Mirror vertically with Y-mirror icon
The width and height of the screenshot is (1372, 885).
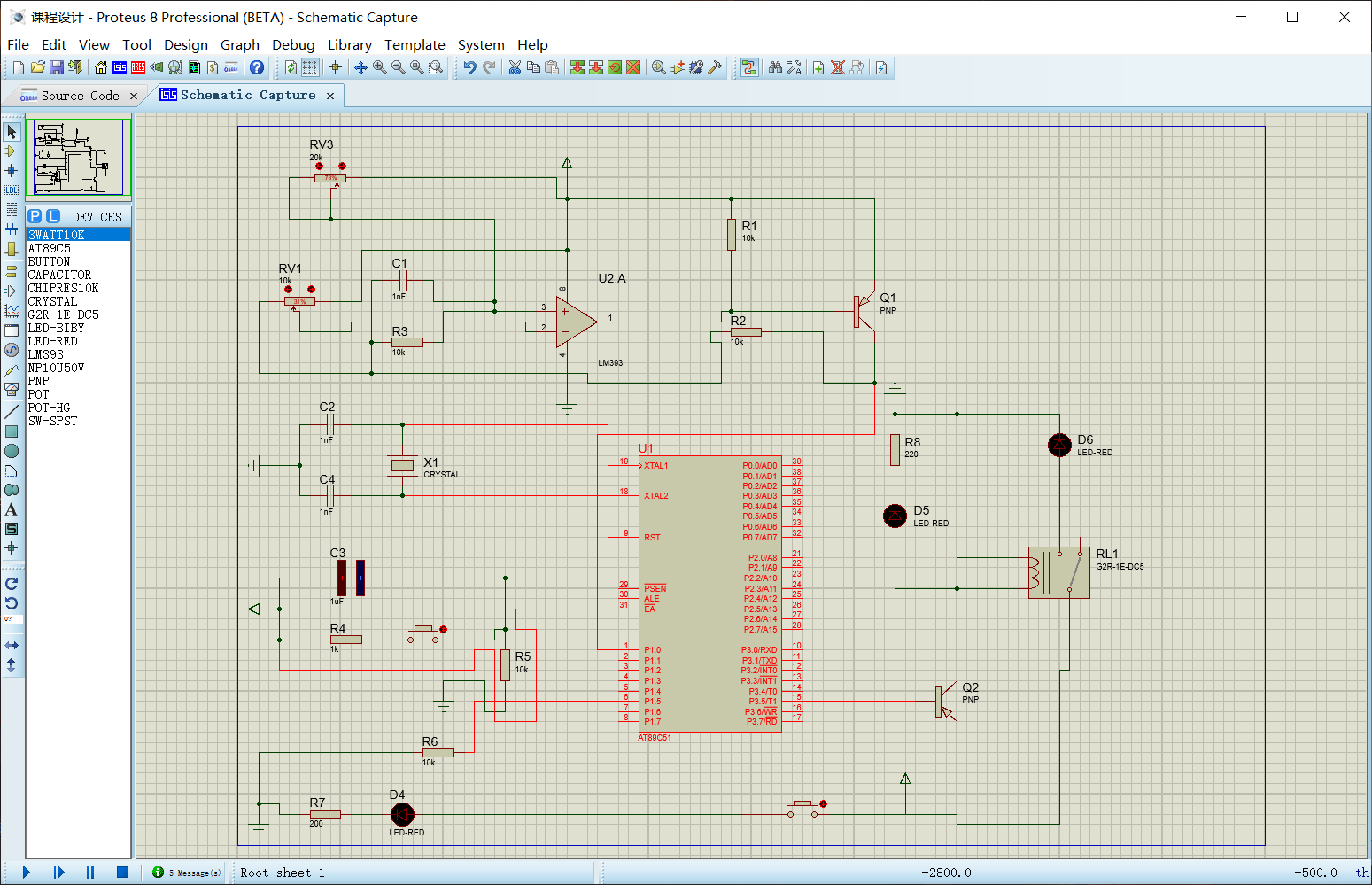click(12, 664)
